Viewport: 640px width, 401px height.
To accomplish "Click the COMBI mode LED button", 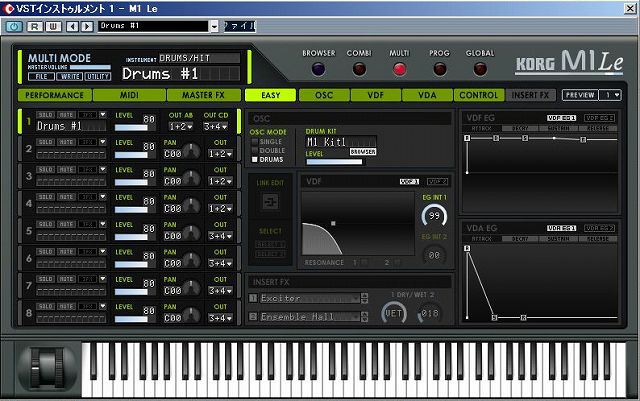I will (359, 69).
